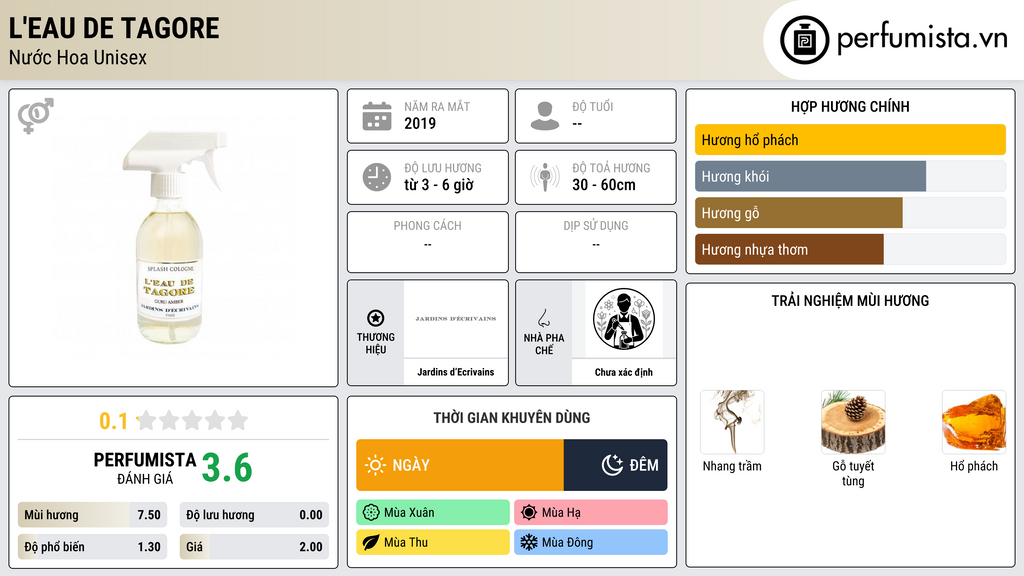Select the Mùa Hạ season chip

[590, 513]
